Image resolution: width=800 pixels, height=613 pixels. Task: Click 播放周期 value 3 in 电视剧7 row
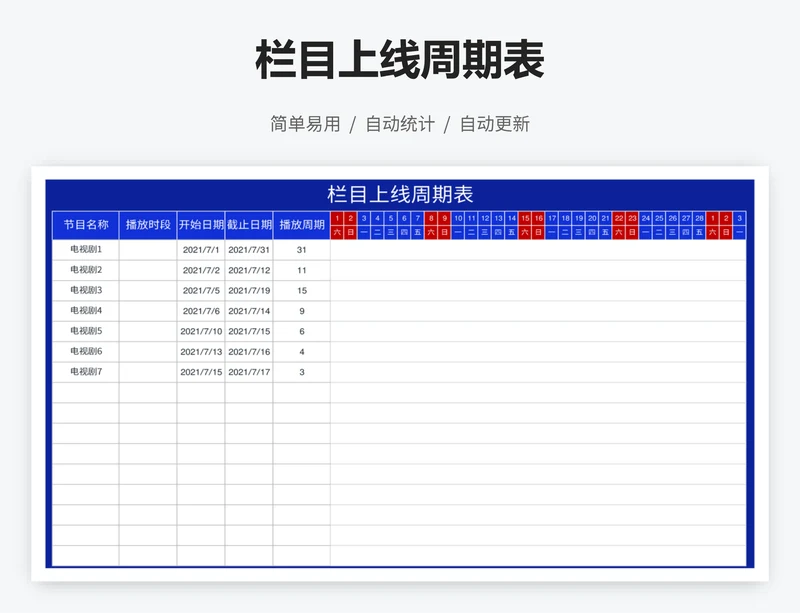pyautogui.click(x=302, y=372)
